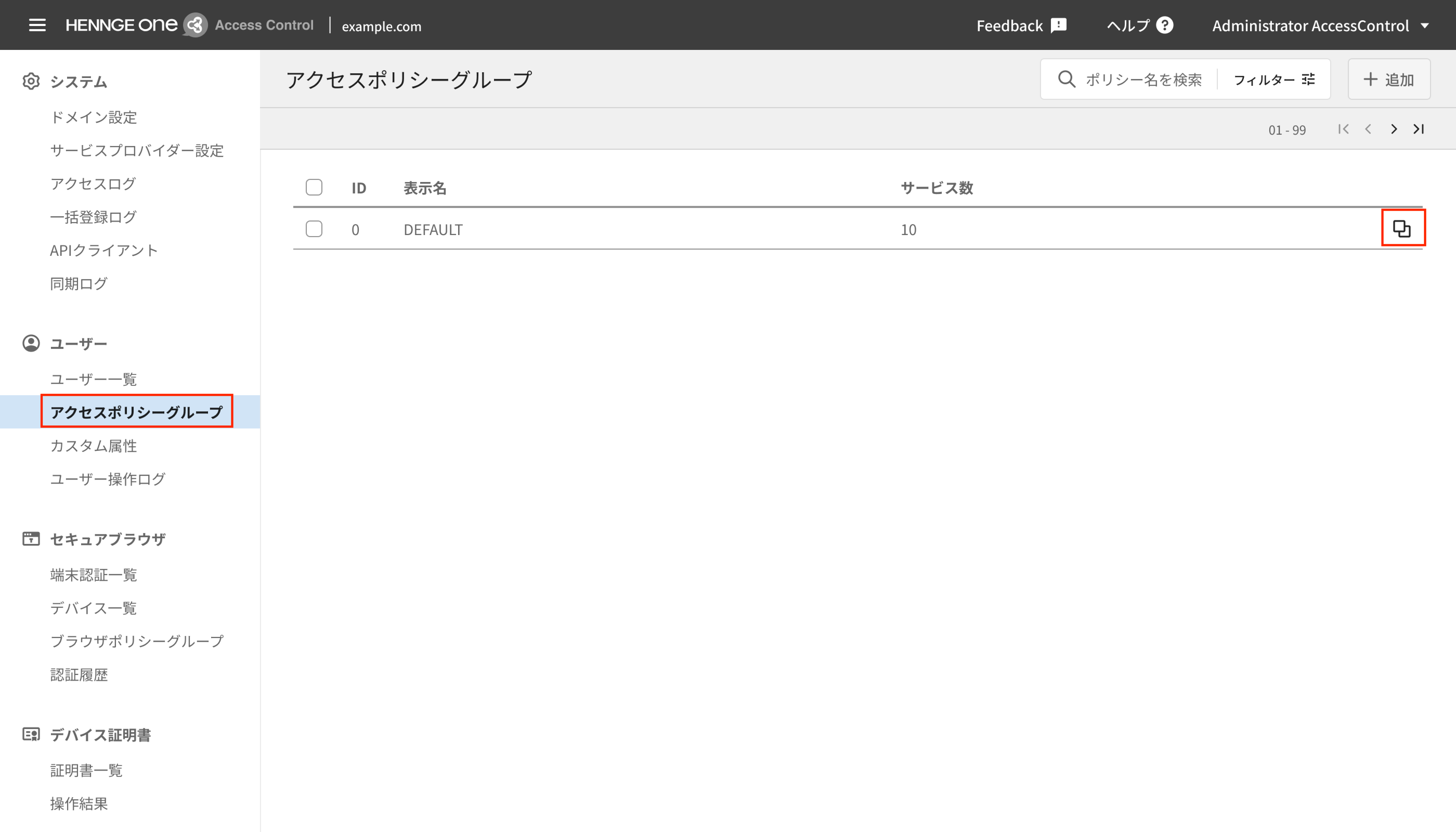
Task: Open ドメイン設定 in the sidebar
Action: [94, 117]
